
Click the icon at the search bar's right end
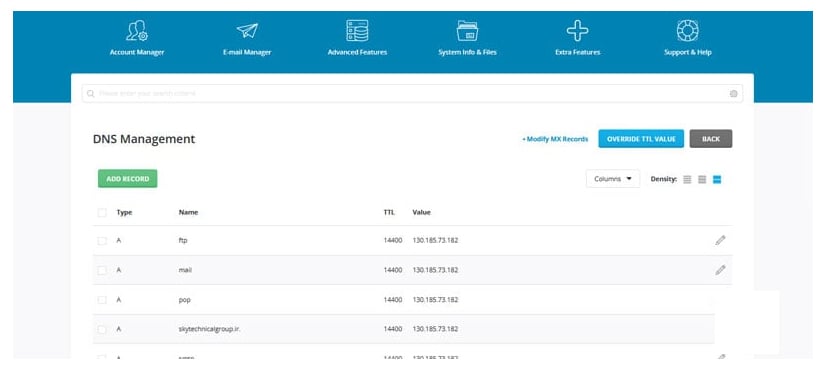[734, 94]
